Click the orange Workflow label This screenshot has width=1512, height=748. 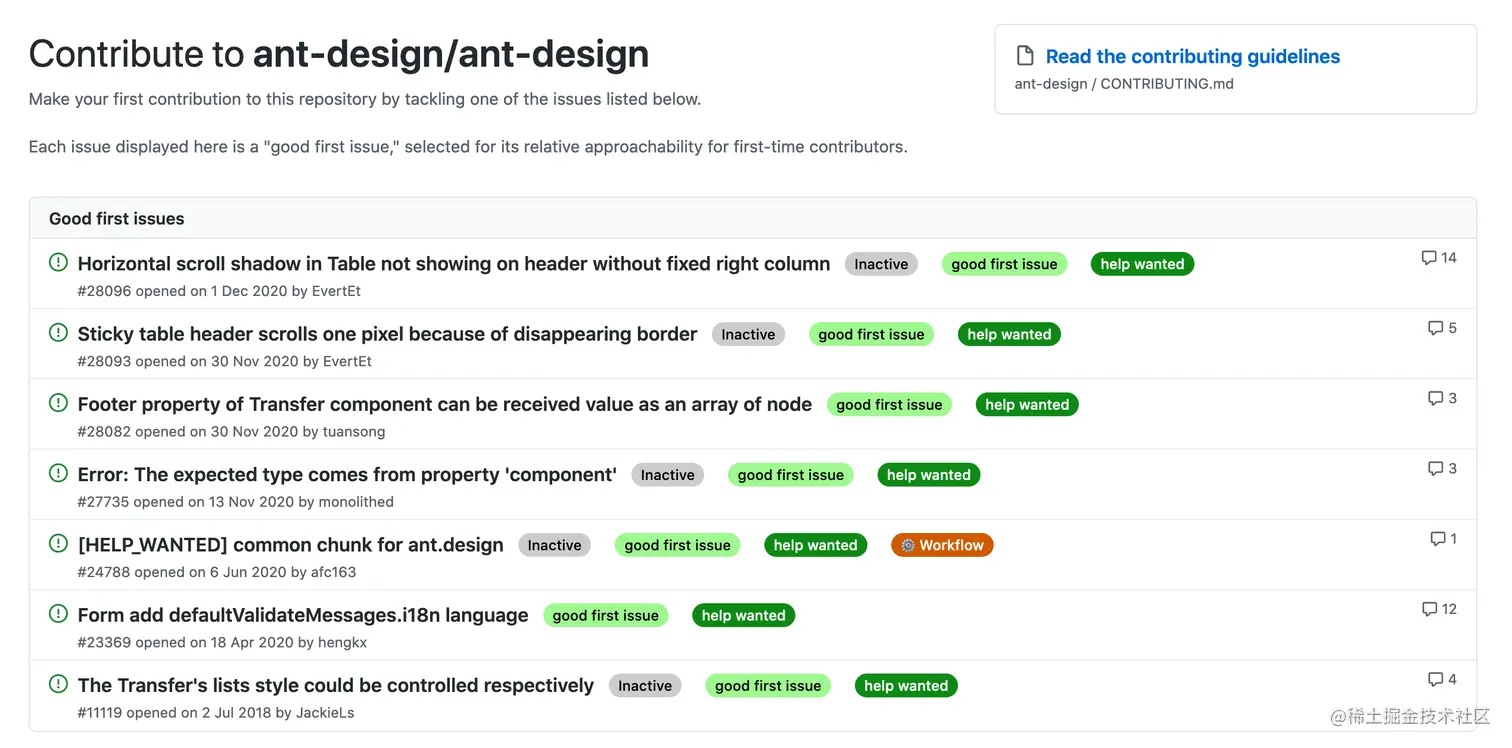[942, 545]
